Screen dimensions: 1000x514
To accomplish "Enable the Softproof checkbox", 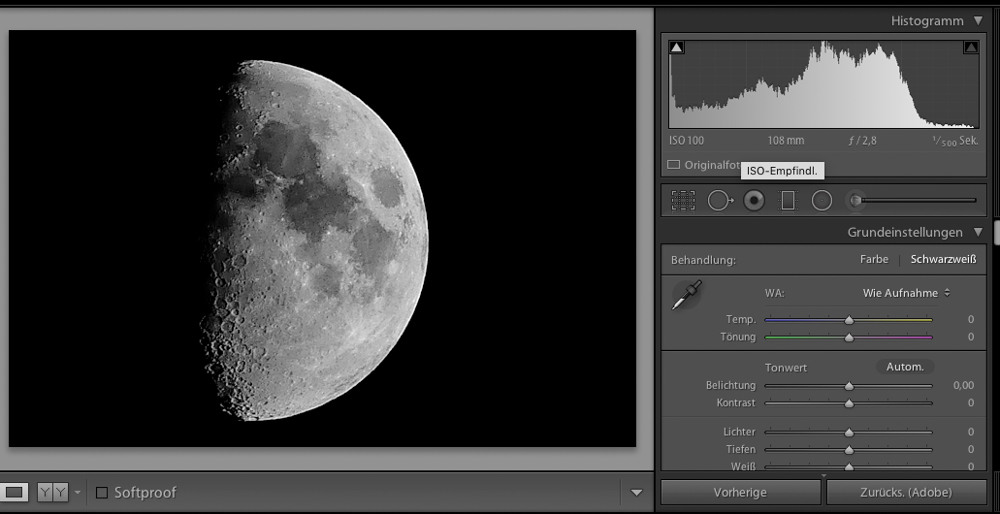I will point(102,492).
